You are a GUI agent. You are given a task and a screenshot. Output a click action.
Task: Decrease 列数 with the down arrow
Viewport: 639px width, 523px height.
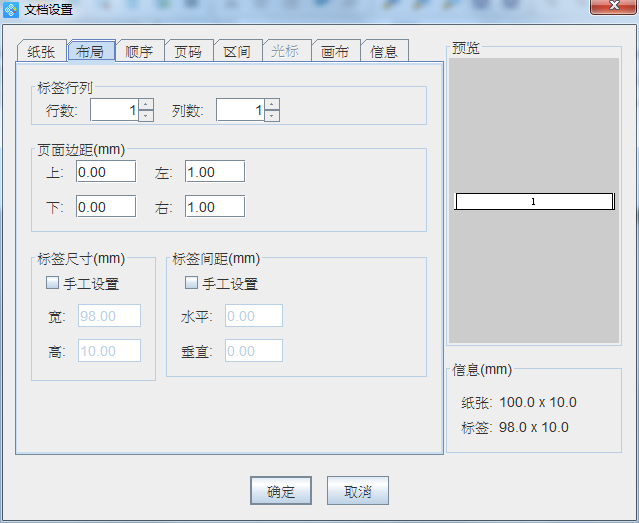272,115
